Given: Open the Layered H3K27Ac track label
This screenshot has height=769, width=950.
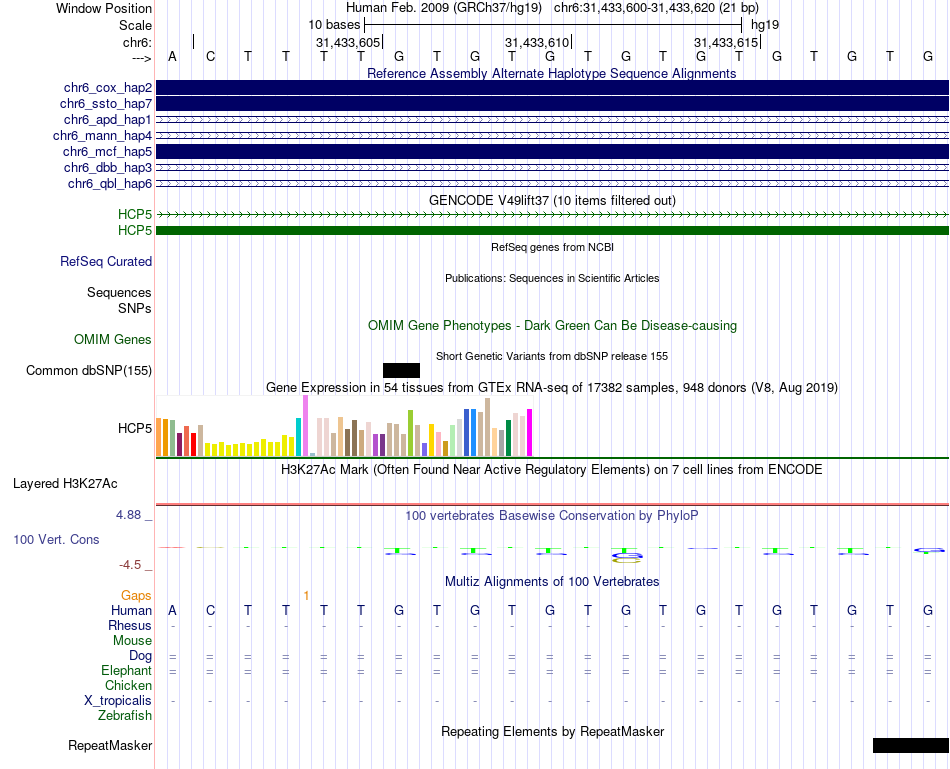Looking at the screenshot, I should coord(65,484).
